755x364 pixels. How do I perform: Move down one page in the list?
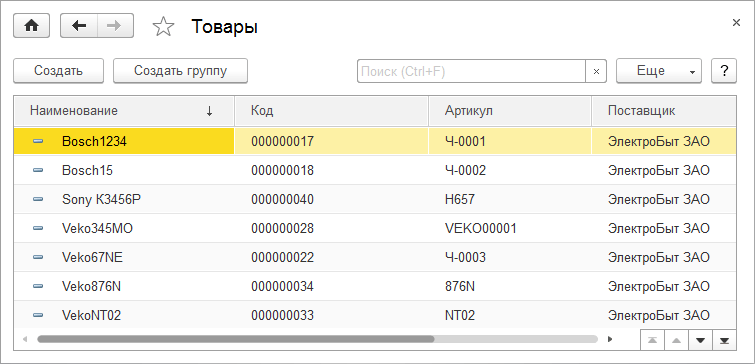point(701,340)
